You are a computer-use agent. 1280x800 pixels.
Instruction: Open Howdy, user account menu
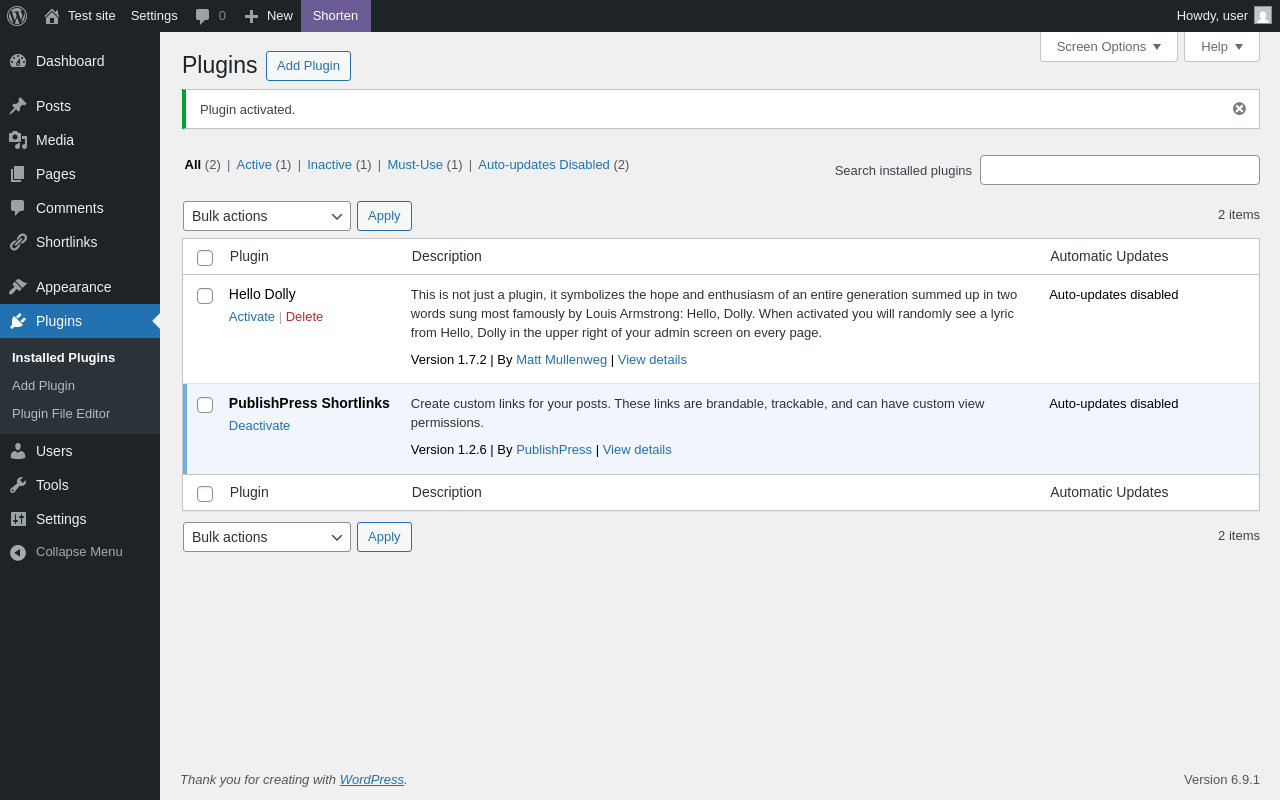pyautogui.click(x=1224, y=16)
